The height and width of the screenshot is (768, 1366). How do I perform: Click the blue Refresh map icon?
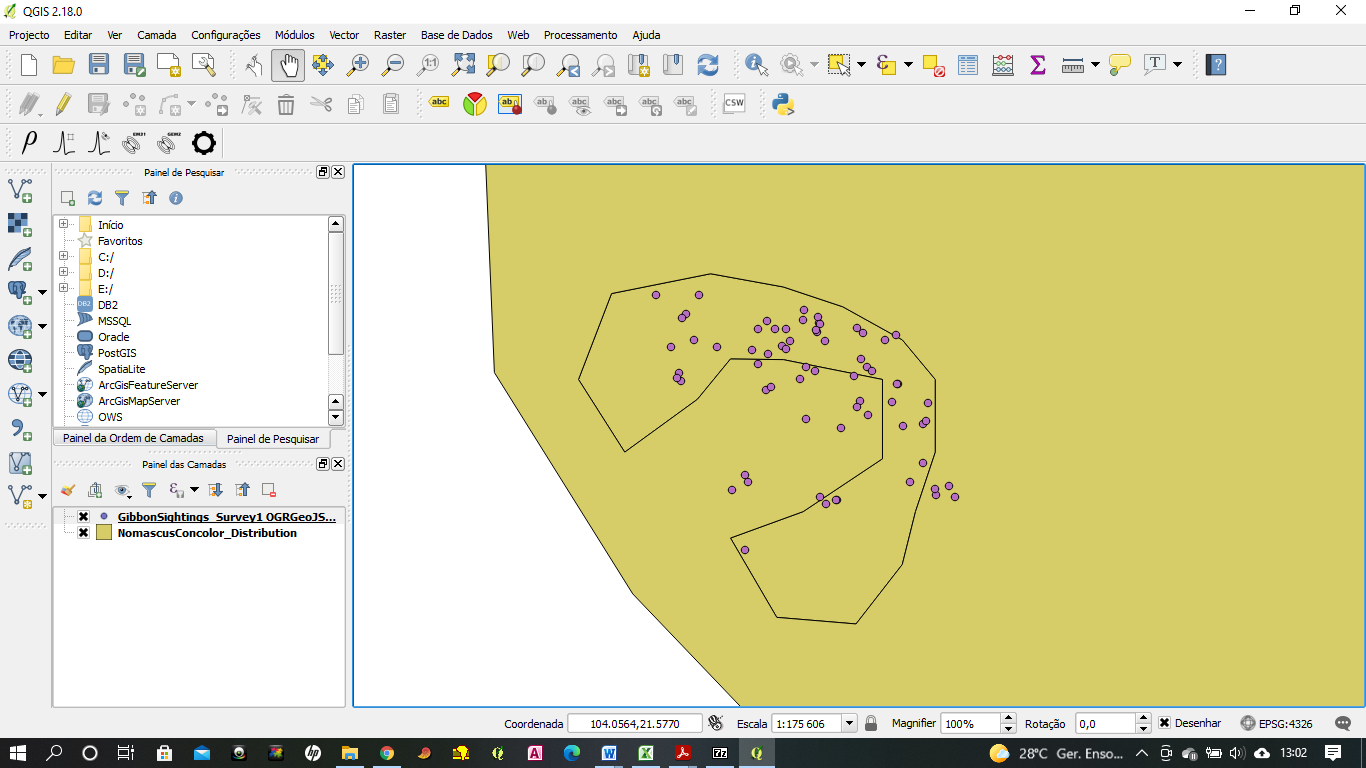[x=708, y=65]
